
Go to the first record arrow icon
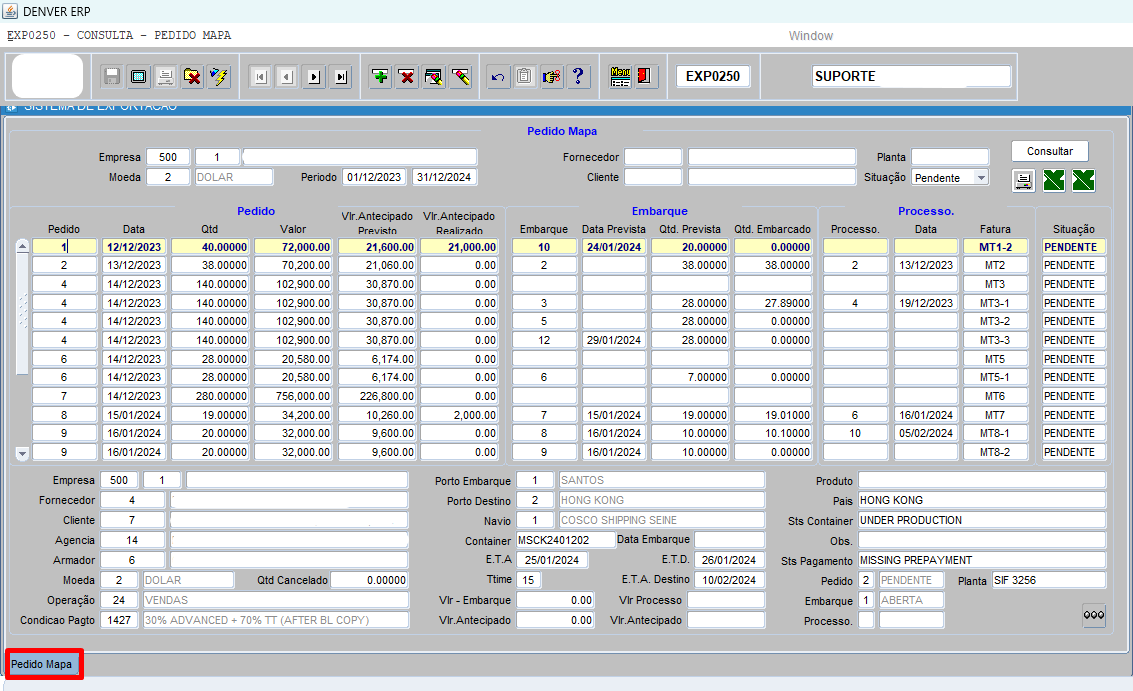pos(261,77)
